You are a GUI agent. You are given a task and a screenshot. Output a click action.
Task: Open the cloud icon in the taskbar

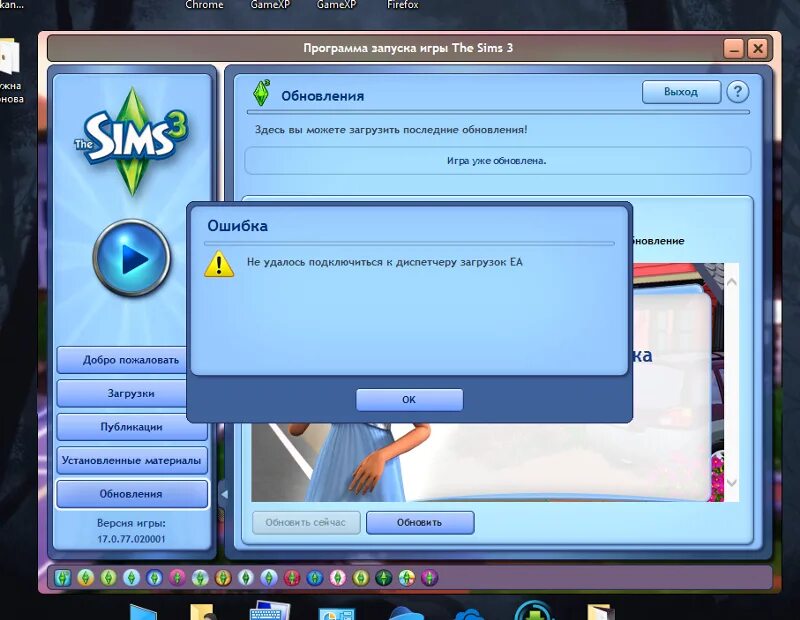468,613
